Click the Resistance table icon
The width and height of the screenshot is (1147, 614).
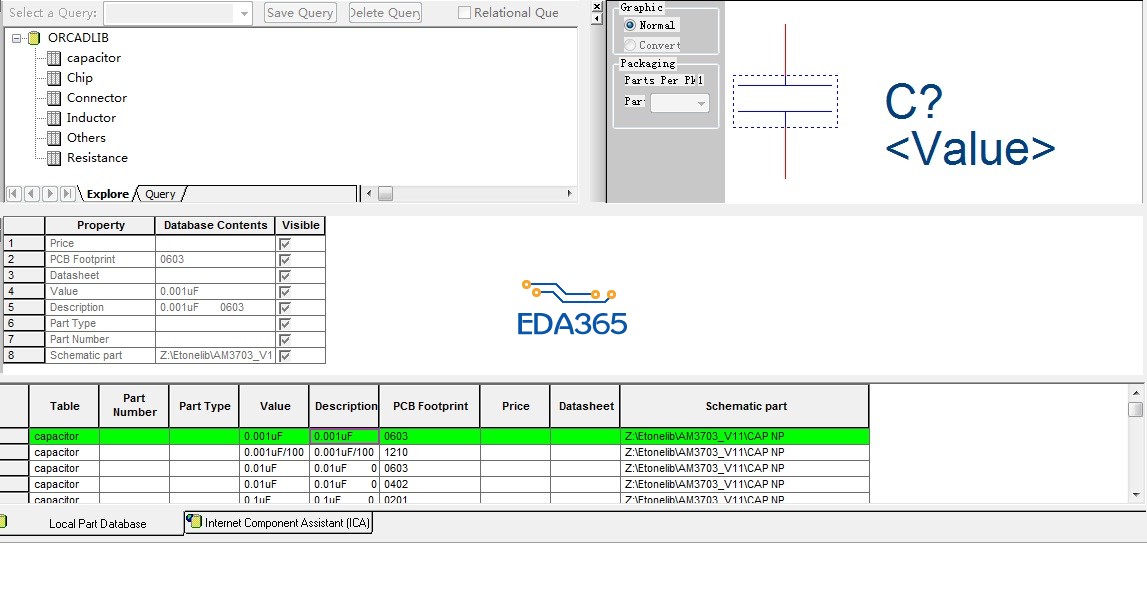[x=53, y=158]
